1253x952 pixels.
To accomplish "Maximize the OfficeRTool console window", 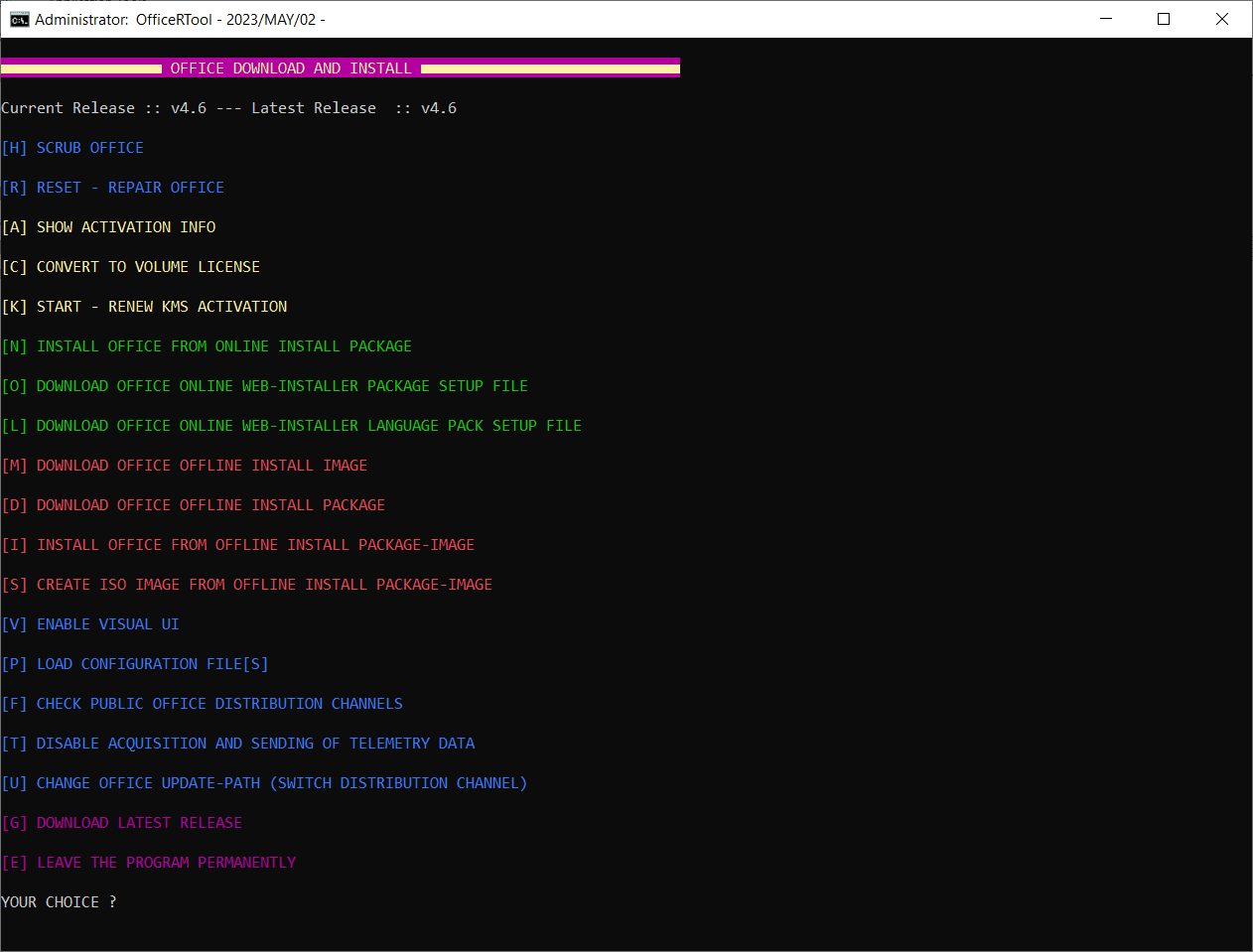I will click(1164, 19).
